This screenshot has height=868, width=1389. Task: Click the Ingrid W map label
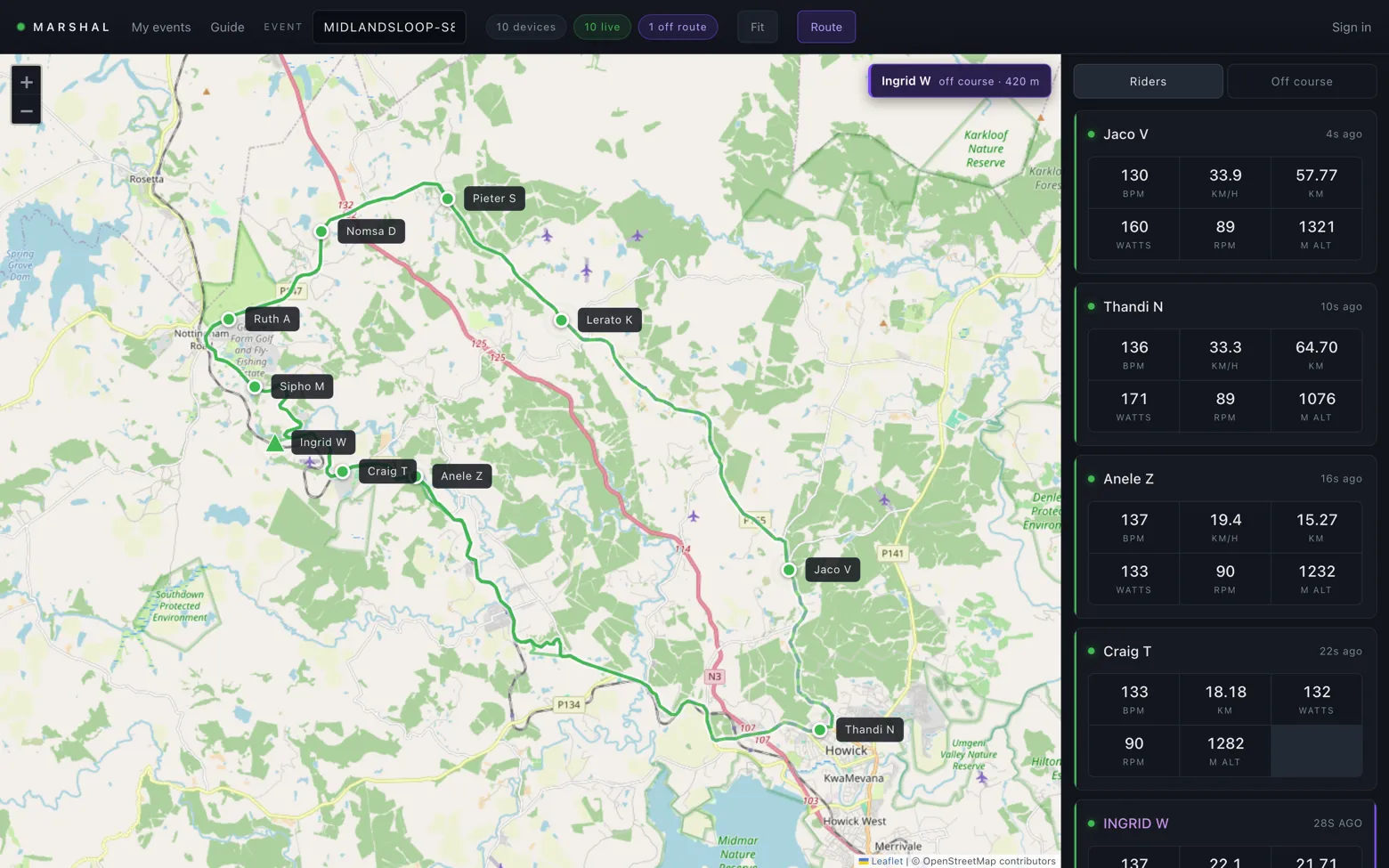click(323, 442)
